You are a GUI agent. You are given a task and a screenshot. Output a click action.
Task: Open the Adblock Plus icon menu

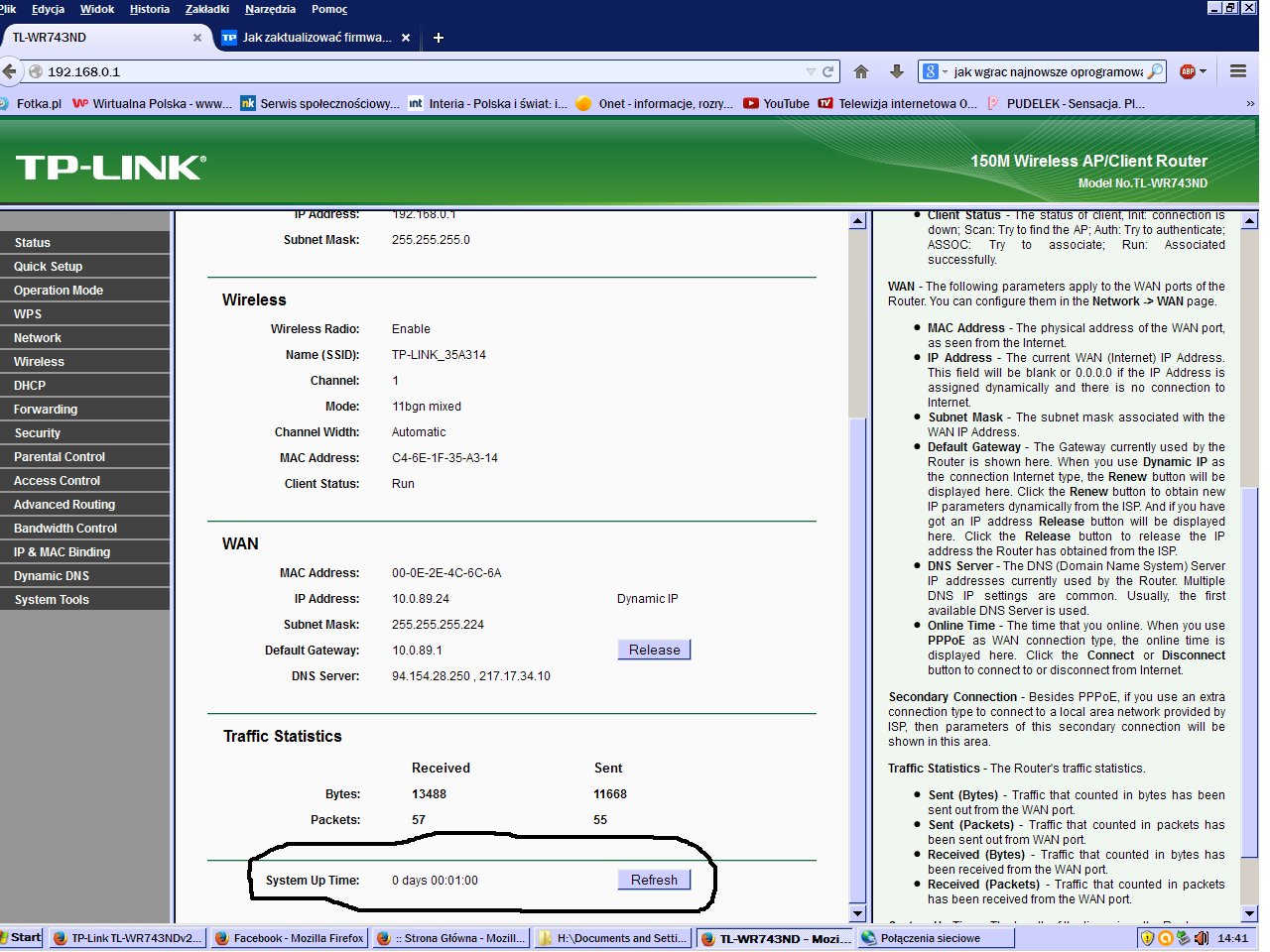[1188, 71]
